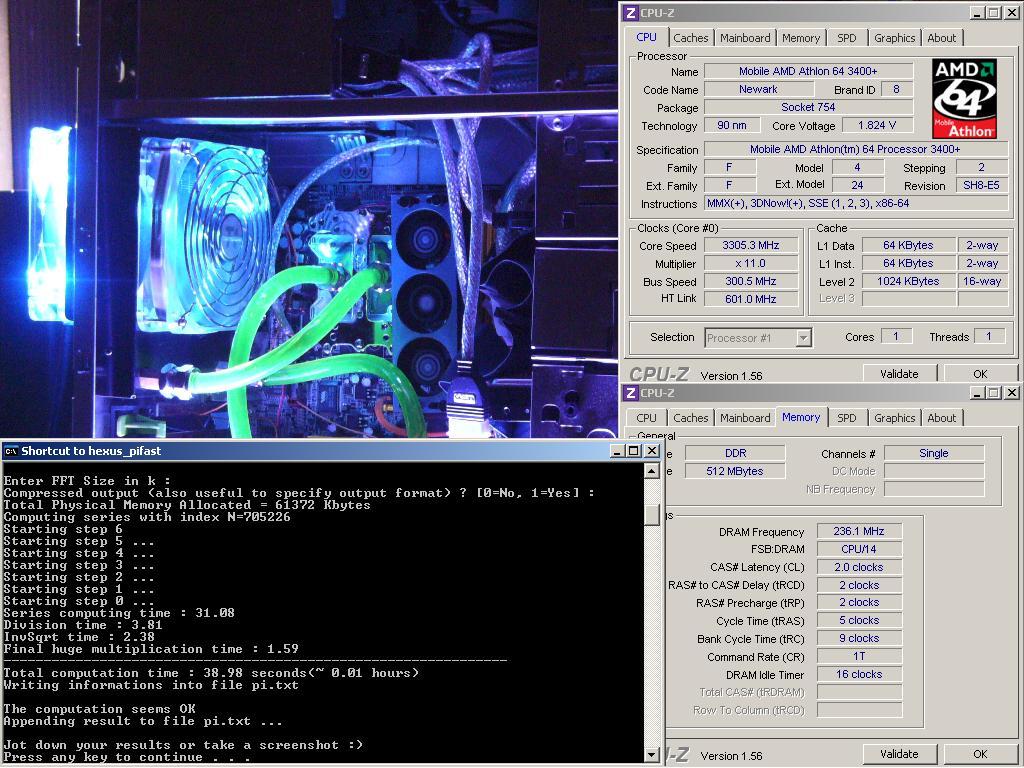Click the CPU-Z app icon in the top window title bar
1024x768 pixels.
(x=630, y=12)
